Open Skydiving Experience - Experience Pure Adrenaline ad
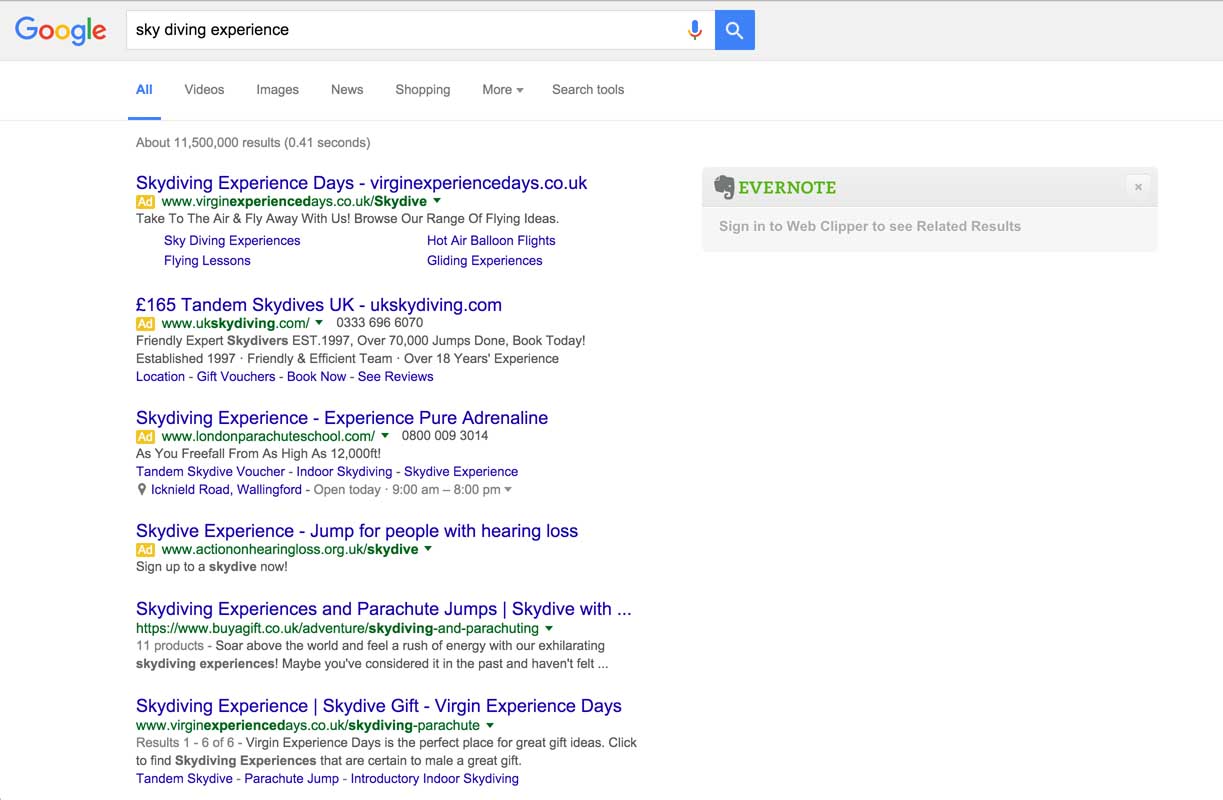This screenshot has width=1223, height=800. coord(342,418)
